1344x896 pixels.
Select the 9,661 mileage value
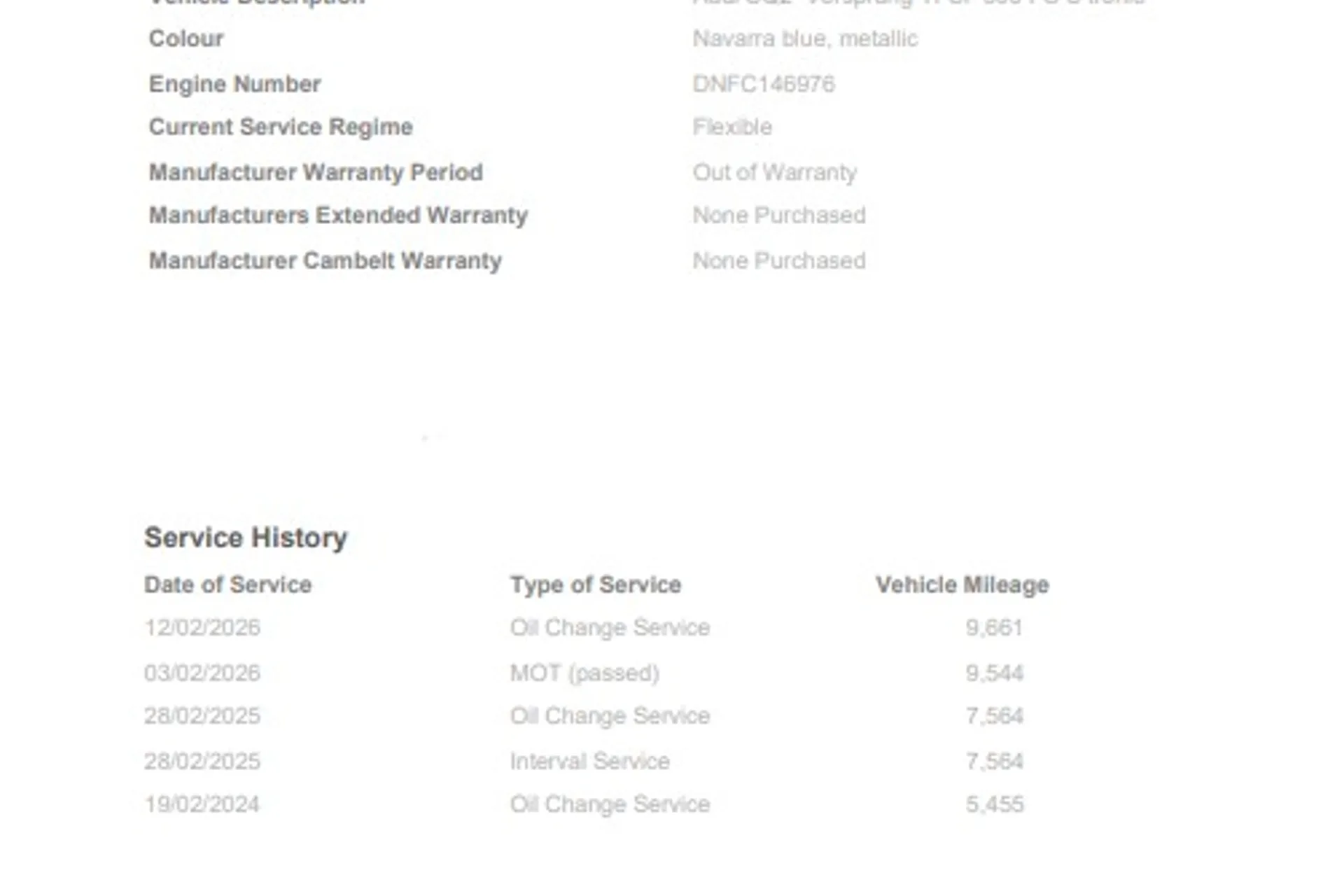coord(994,627)
